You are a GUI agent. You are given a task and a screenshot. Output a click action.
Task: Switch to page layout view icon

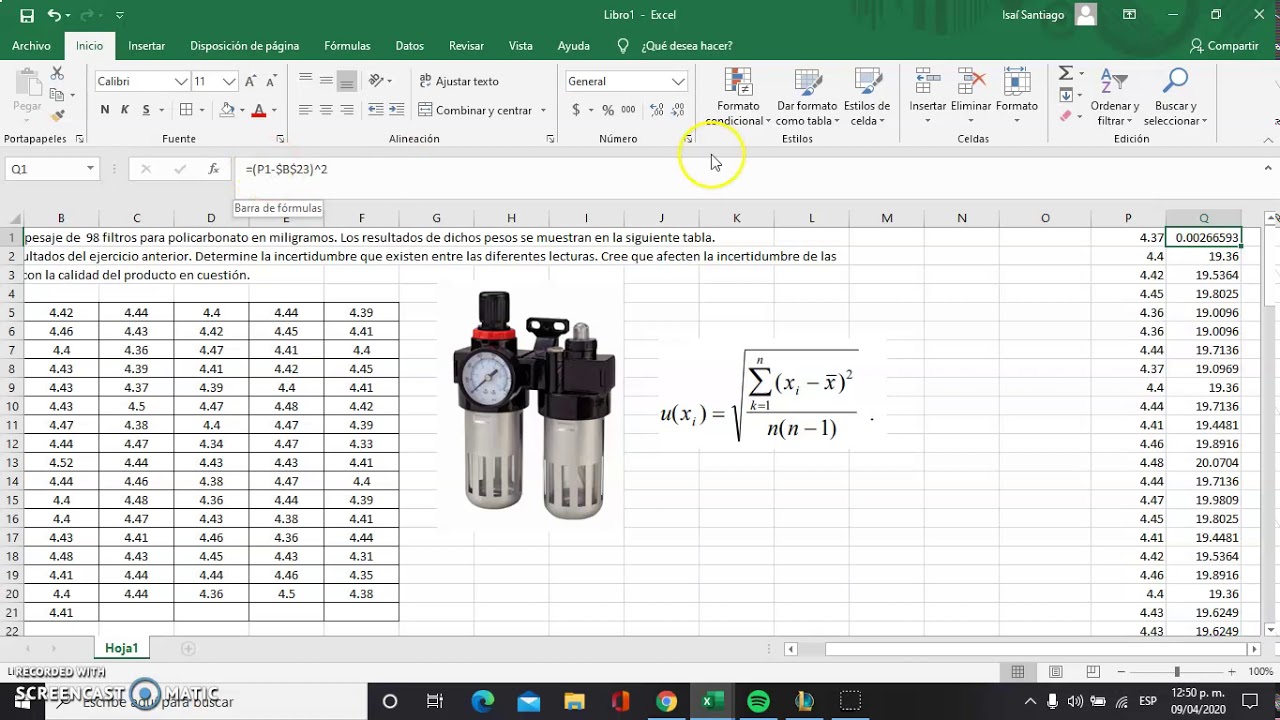tap(1055, 672)
